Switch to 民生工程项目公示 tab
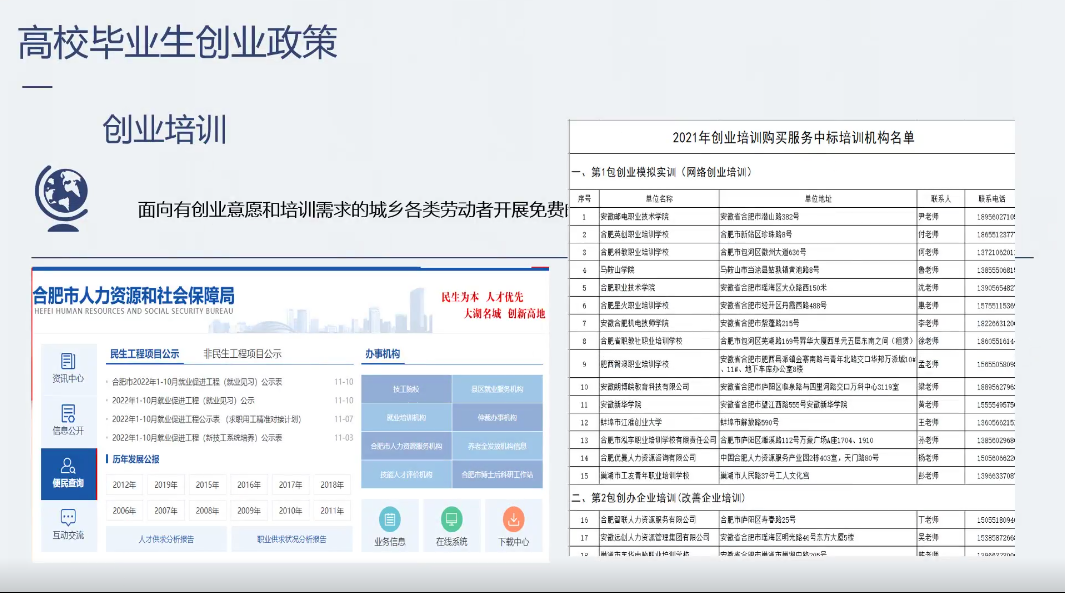The width and height of the screenshot is (1065, 593). (144, 353)
